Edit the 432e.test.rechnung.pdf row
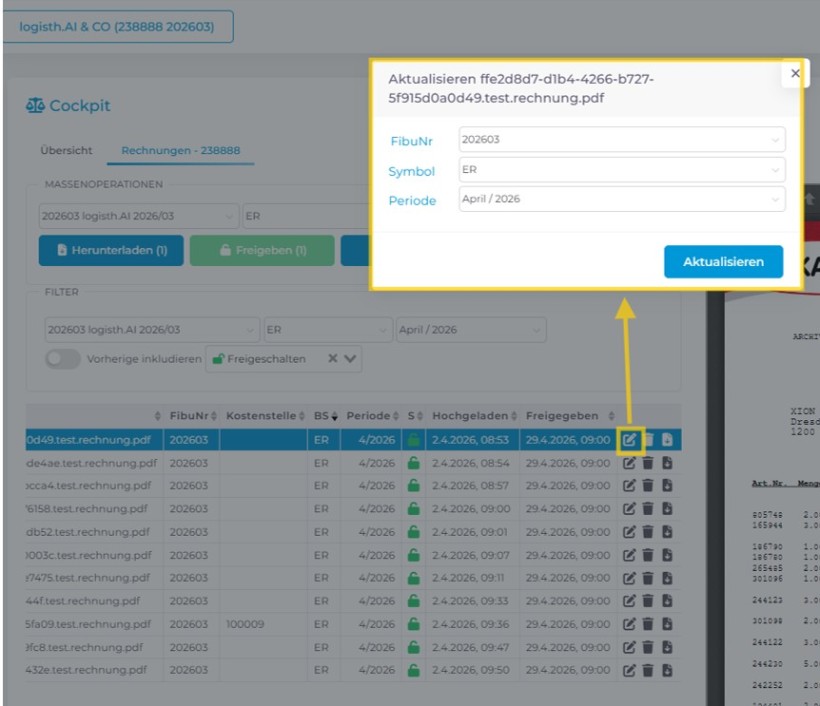This screenshot has width=820, height=706. tap(629, 670)
